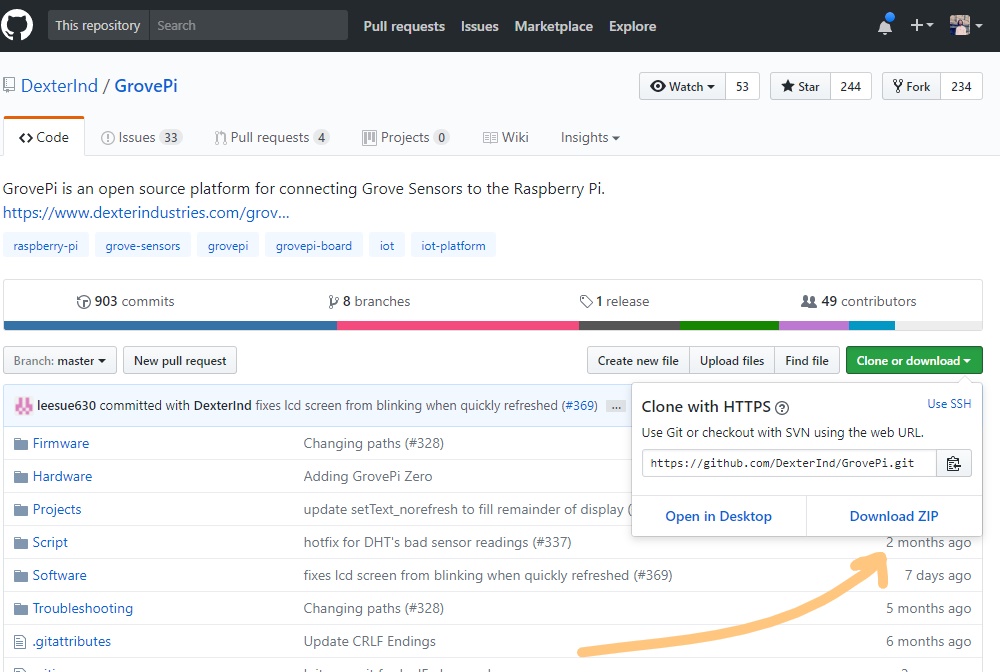The image size is (1000, 672).
Task: Click Download ZIP
Action: tap(893, 516)
